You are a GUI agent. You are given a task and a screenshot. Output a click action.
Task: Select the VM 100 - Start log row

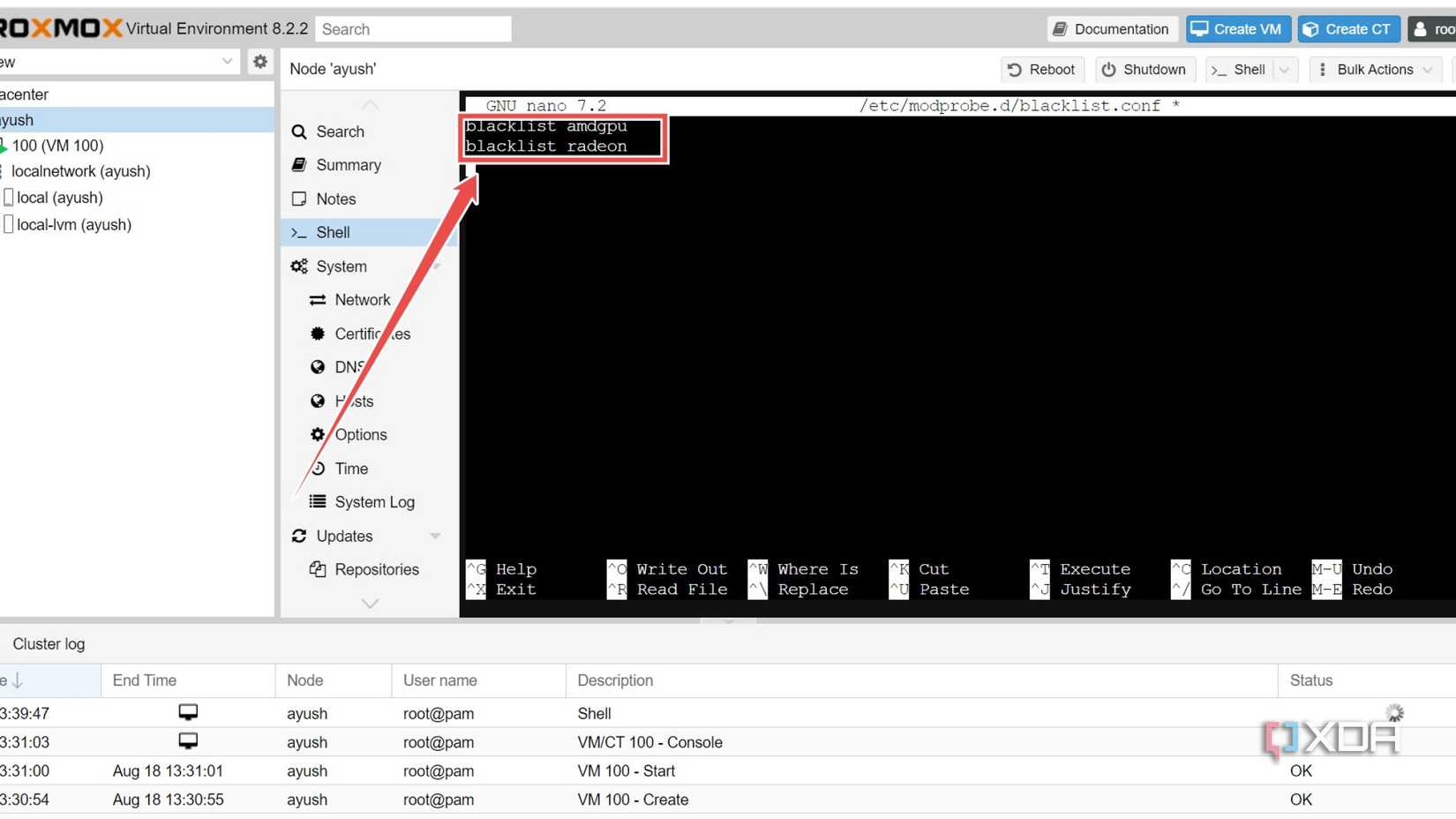728,770
